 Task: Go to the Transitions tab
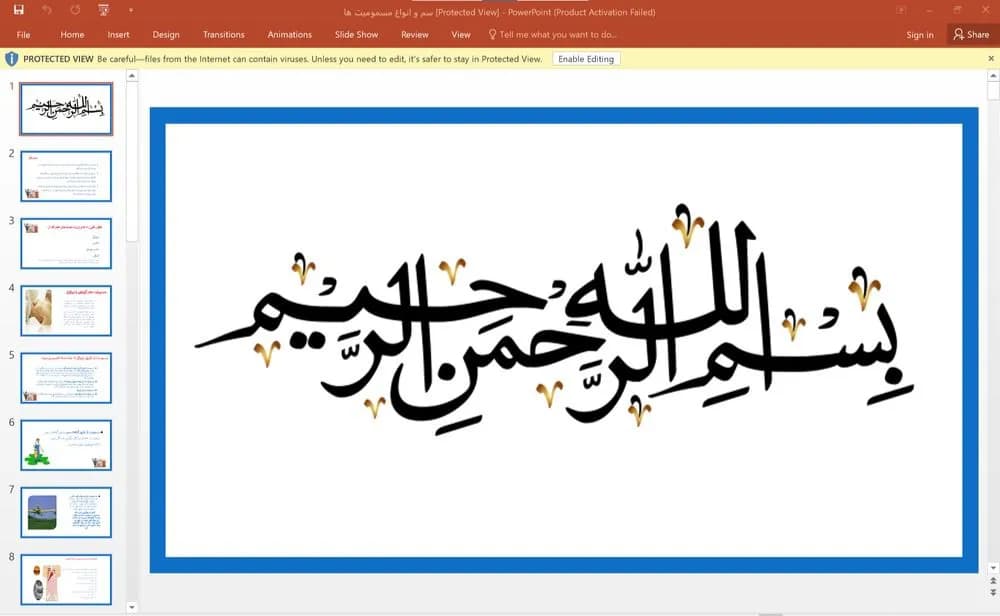pyautogui.click(x=223, y=34)
